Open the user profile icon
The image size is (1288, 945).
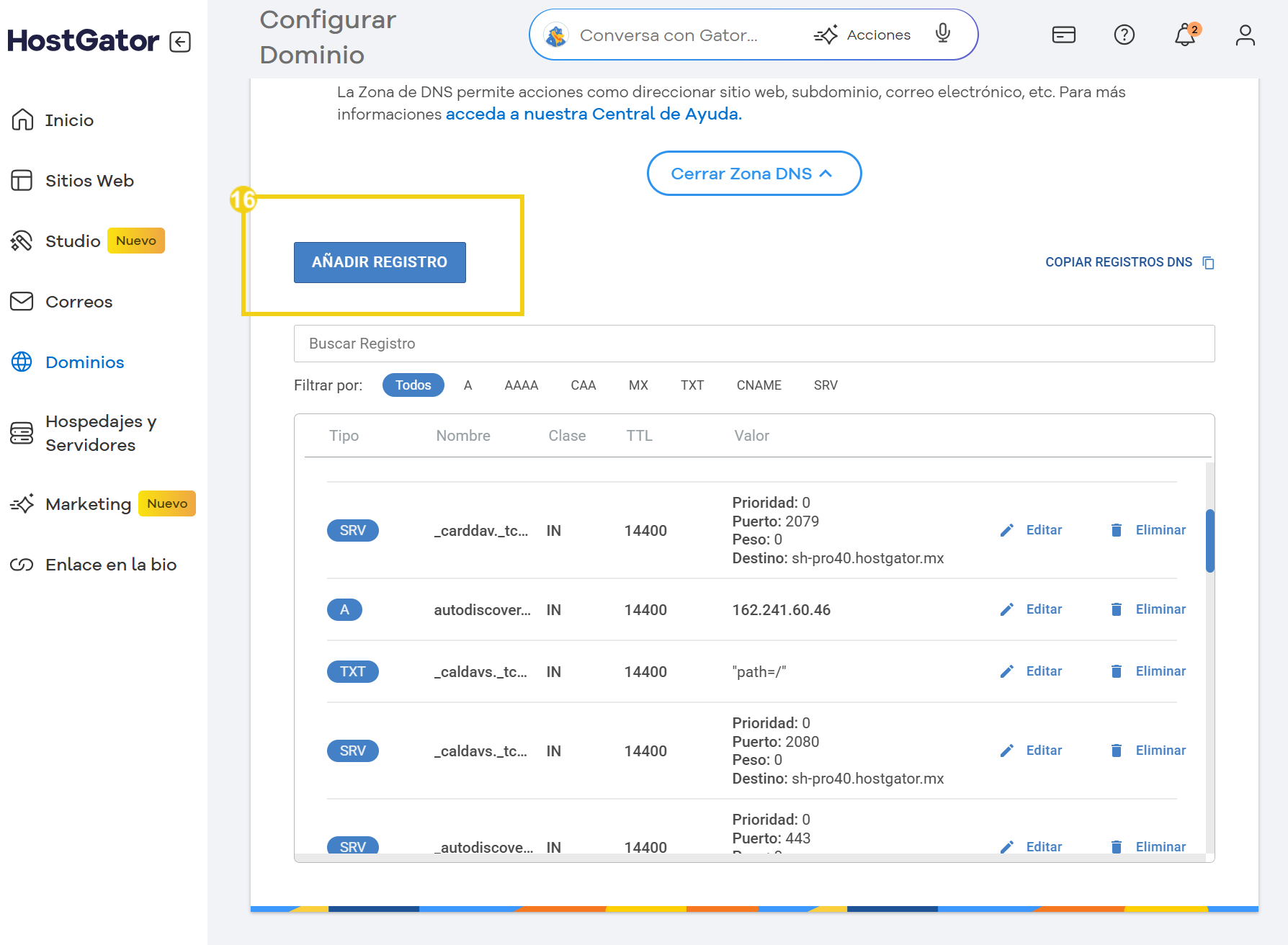pos(1245,35)
